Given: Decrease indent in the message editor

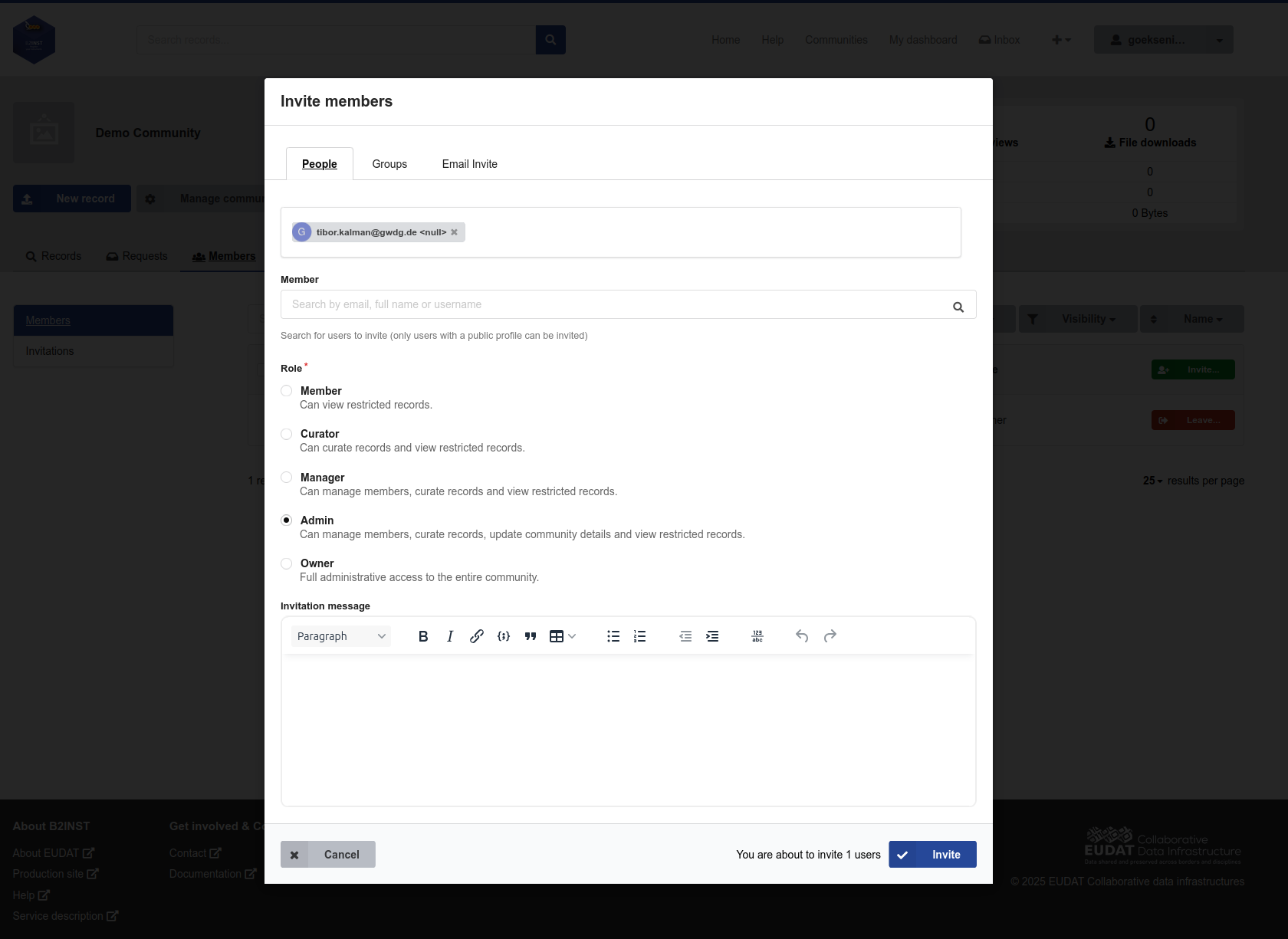Looking at the screenshot, I should pos(685,636).
